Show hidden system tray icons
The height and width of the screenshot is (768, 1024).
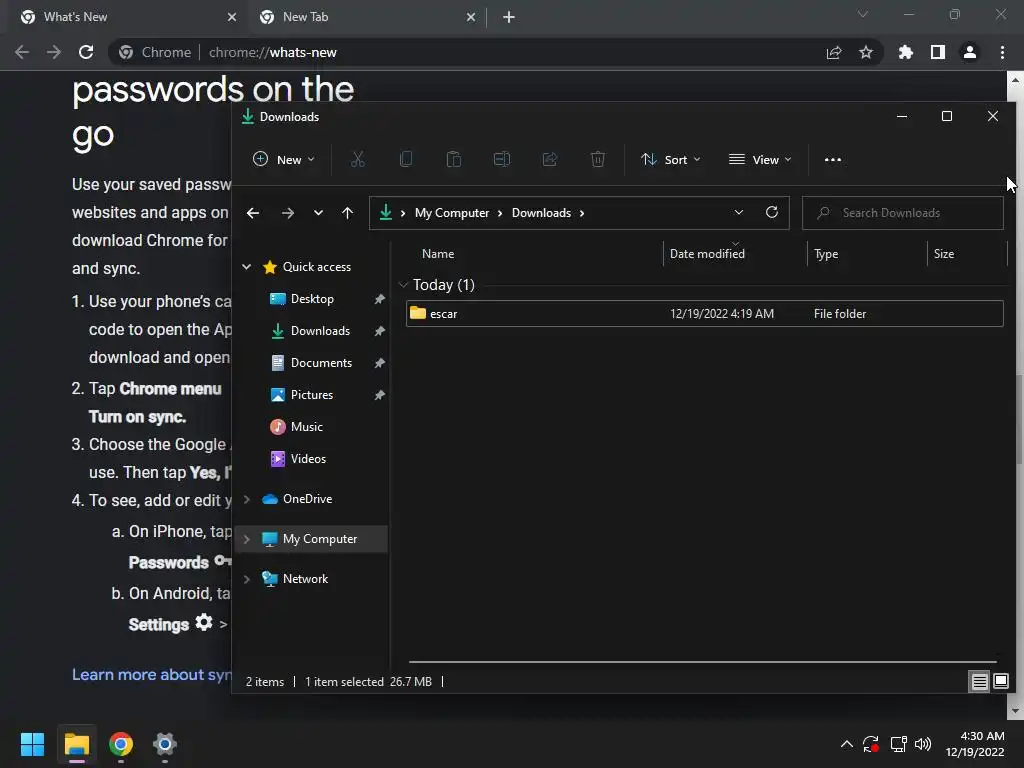pos(846,744)
